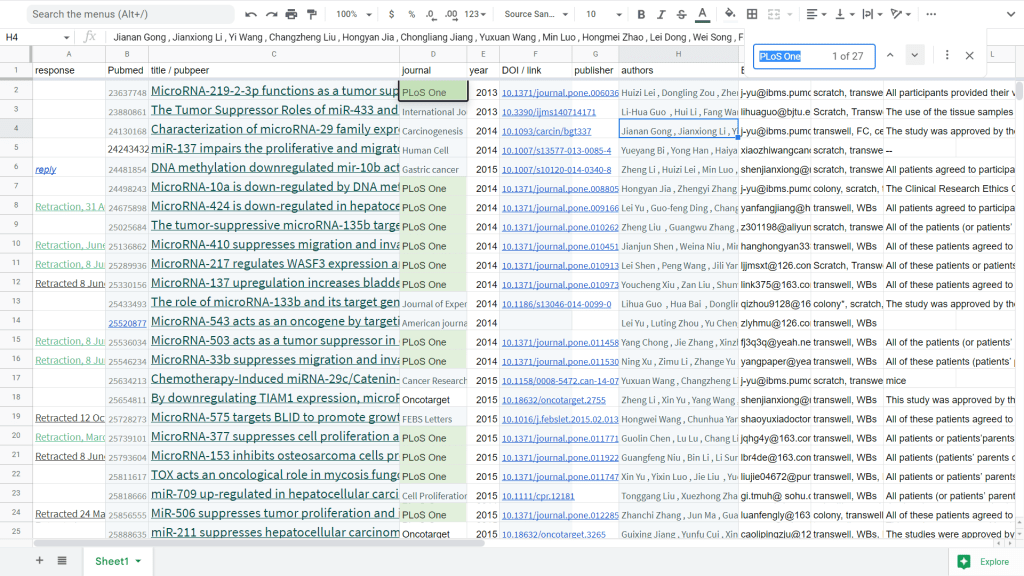The image size is (1024, 576).
Task: Open the Source Sans font dropdown
Action: (536, 14)
